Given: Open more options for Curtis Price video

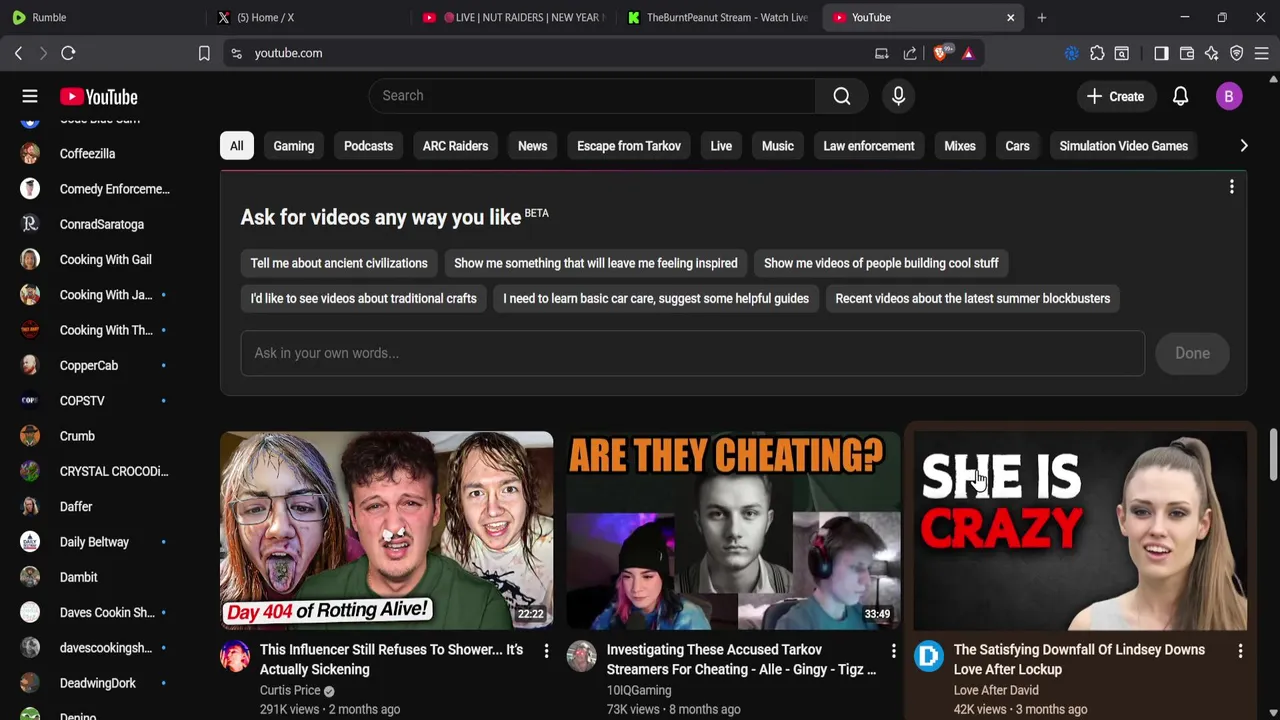Looking at the screenshot, I should tap(546, 651).
